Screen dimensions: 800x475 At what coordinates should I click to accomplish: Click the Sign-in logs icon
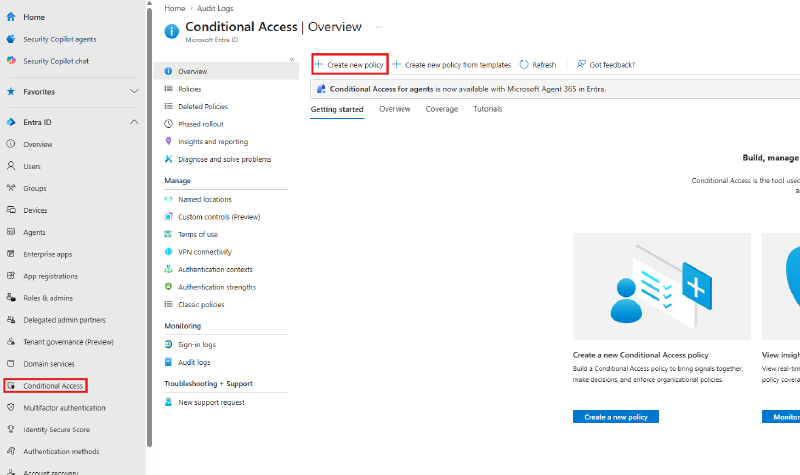(x=168, y=344)
